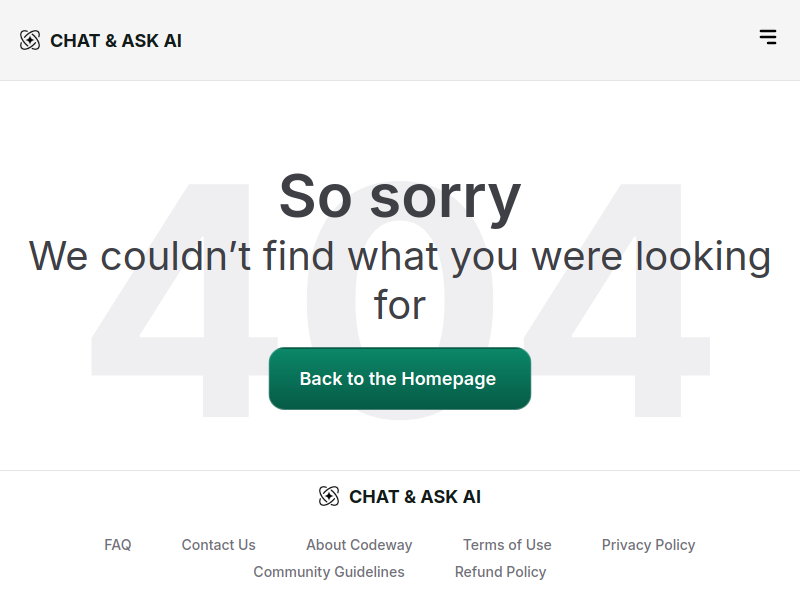The image size is (800, 600).
Task: Open the Community Guidelines link
Action: (329, 572)
